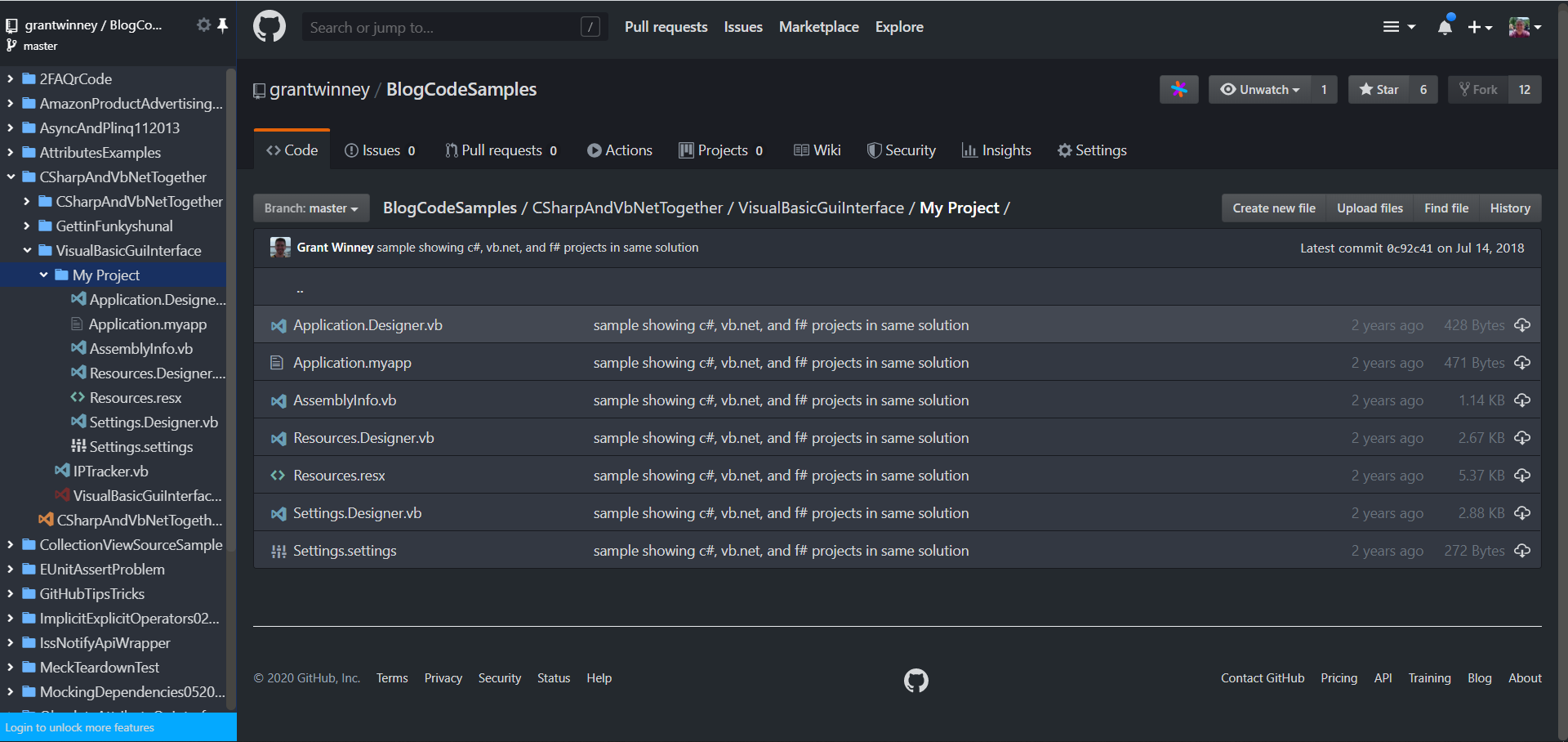This screenshot has width=1568, height=742.
Task: Open the user avatar menu
Action: 1525,27
